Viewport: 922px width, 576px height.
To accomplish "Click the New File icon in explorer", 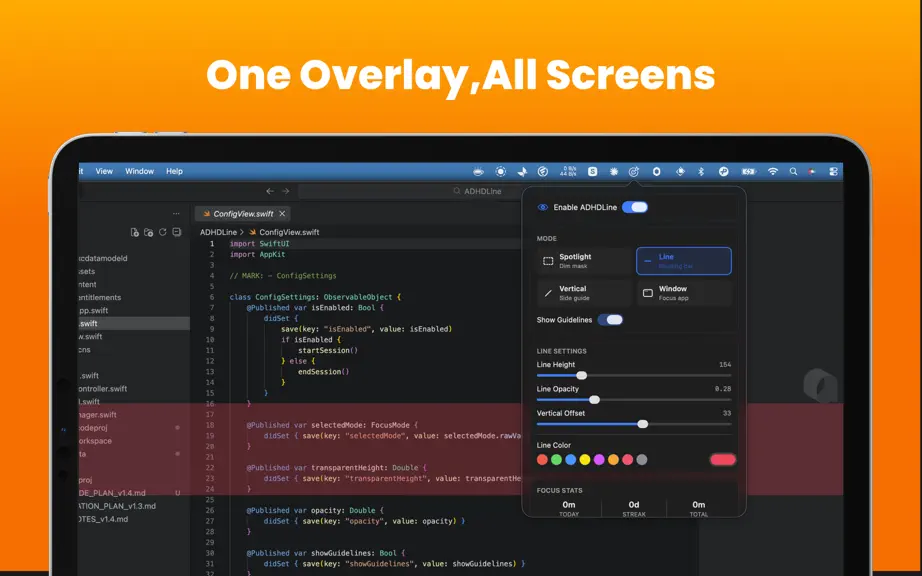I will 135,233.
